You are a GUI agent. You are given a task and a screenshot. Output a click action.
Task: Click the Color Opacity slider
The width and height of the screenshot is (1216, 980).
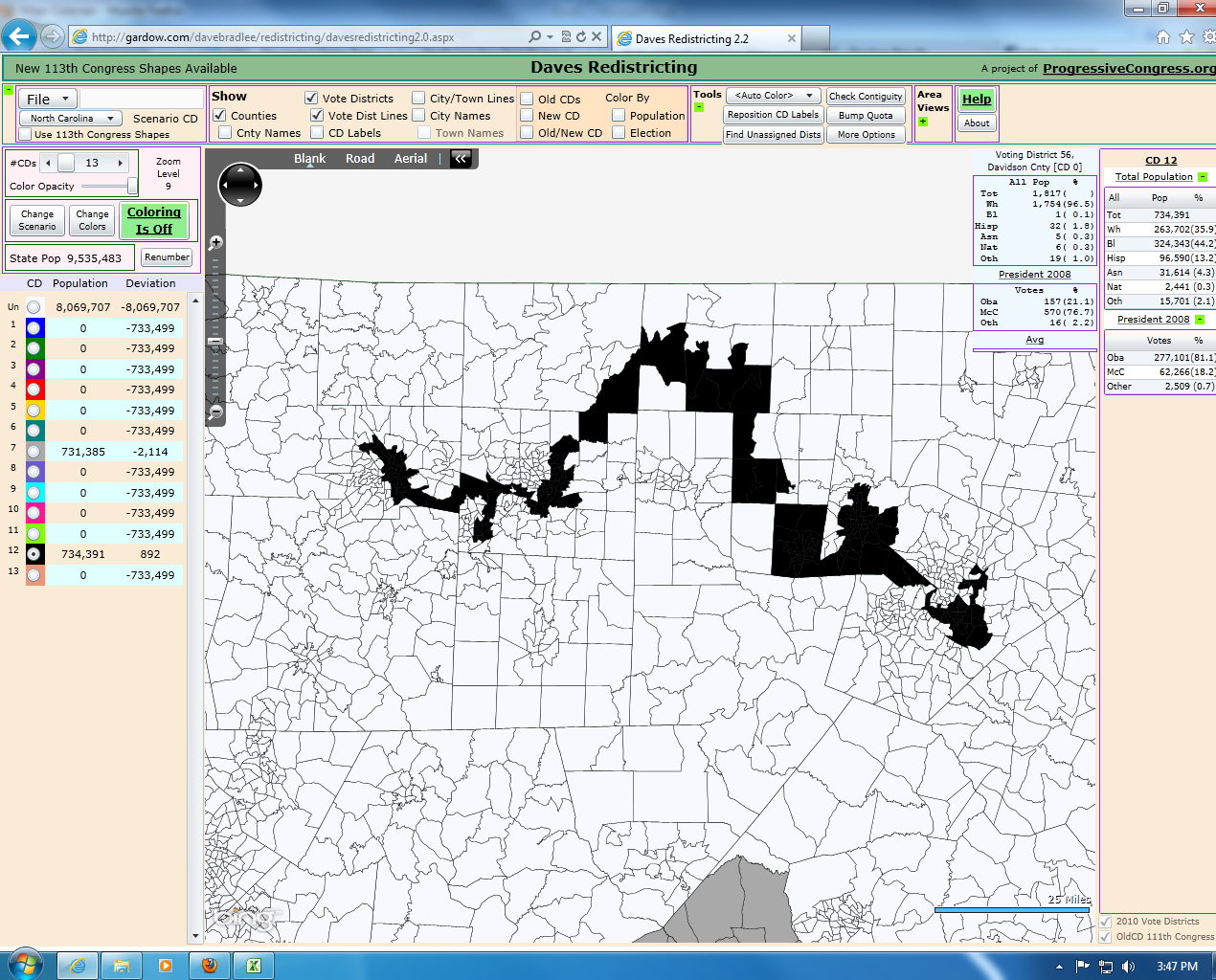click(x=109, y=187)
